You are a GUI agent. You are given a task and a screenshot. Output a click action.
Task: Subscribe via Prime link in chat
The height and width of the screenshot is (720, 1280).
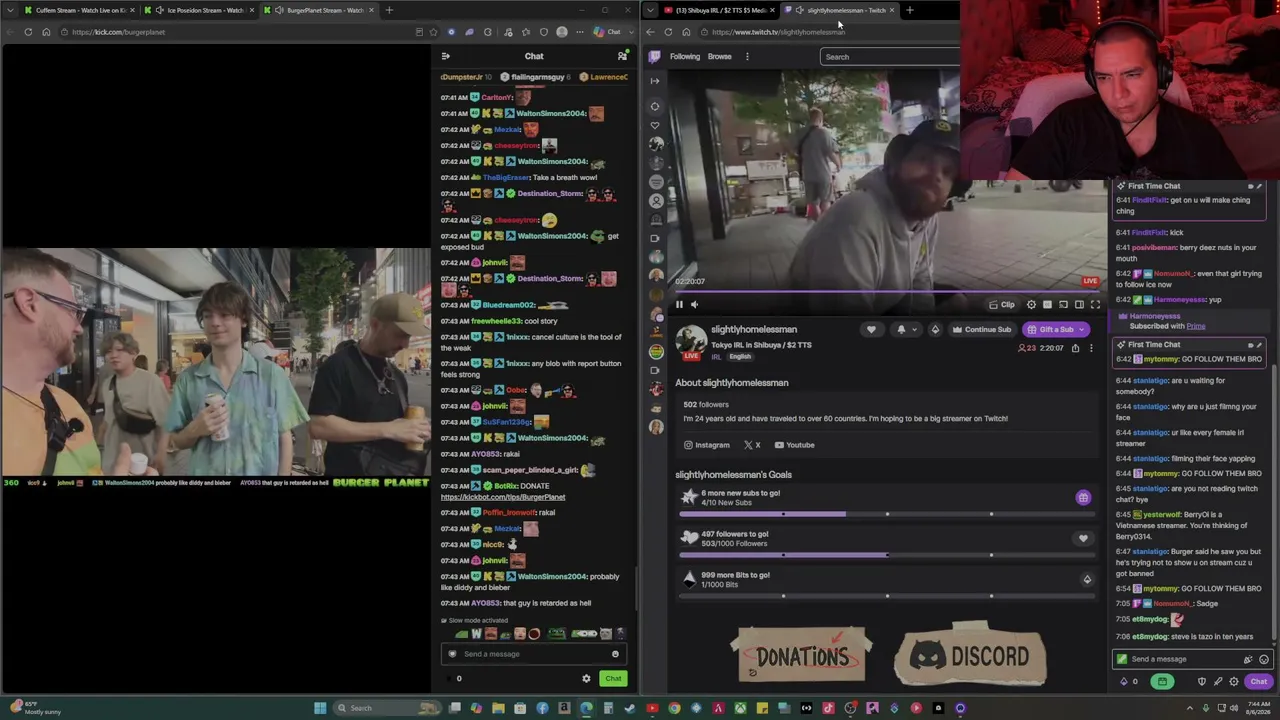coord(1195,326)
